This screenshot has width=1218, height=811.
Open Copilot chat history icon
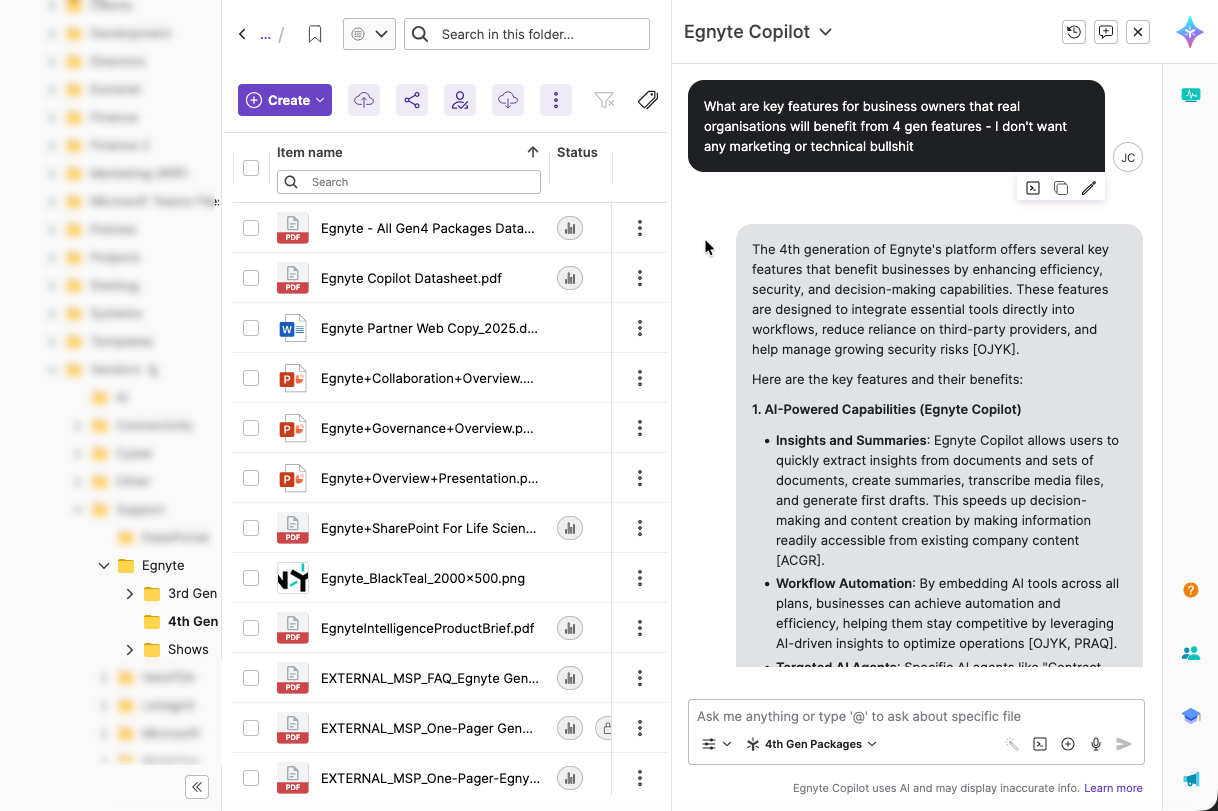[x=1074, y=32]
